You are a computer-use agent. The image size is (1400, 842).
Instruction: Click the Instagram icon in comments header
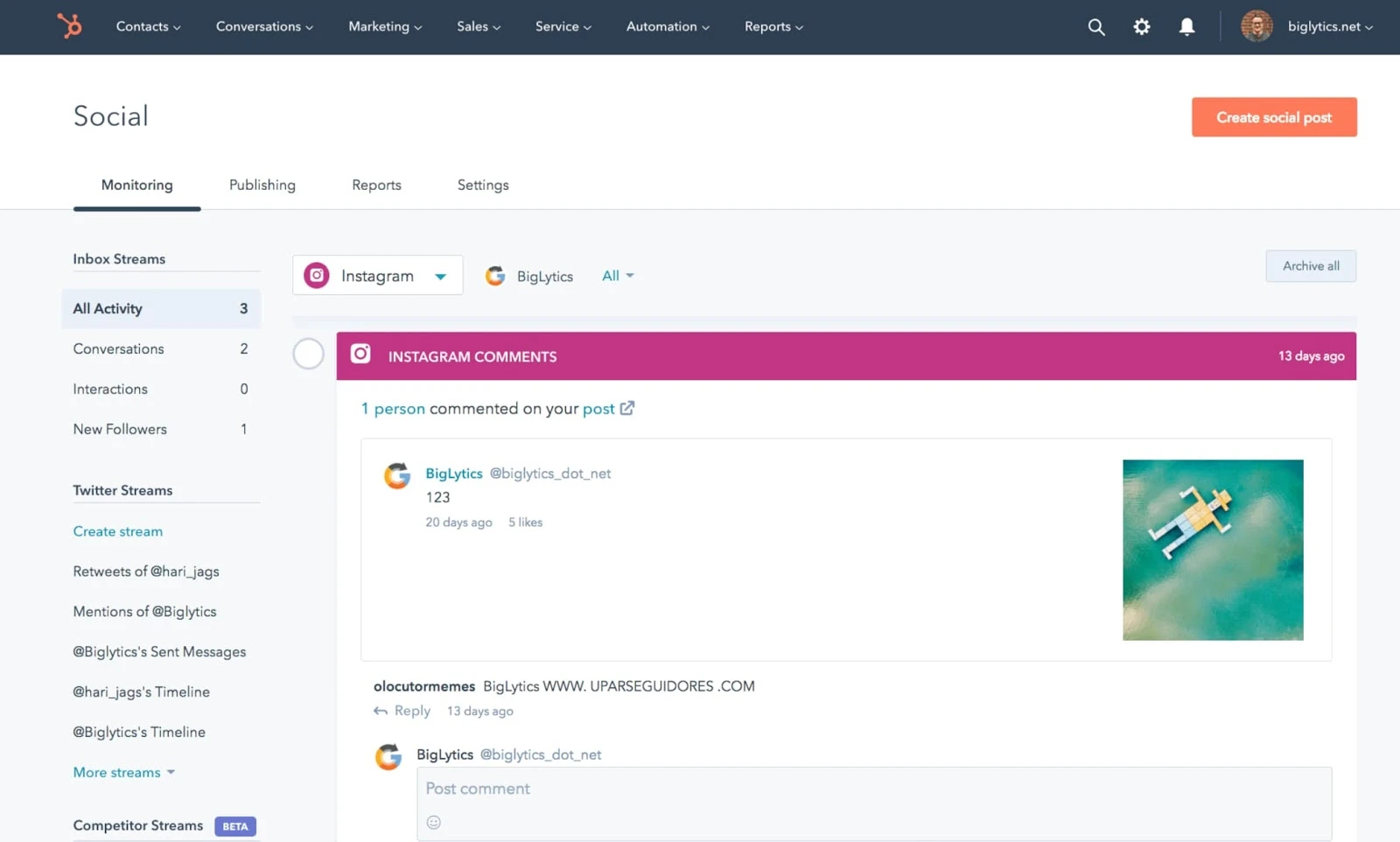[360, 354]
